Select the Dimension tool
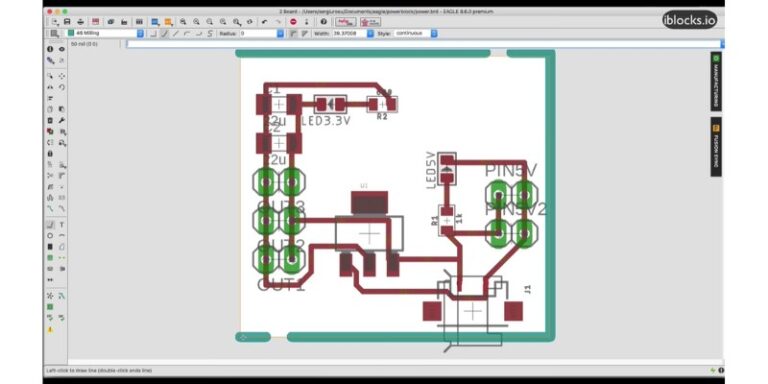This screenshot has height=384, width=768. coord(50,280)
